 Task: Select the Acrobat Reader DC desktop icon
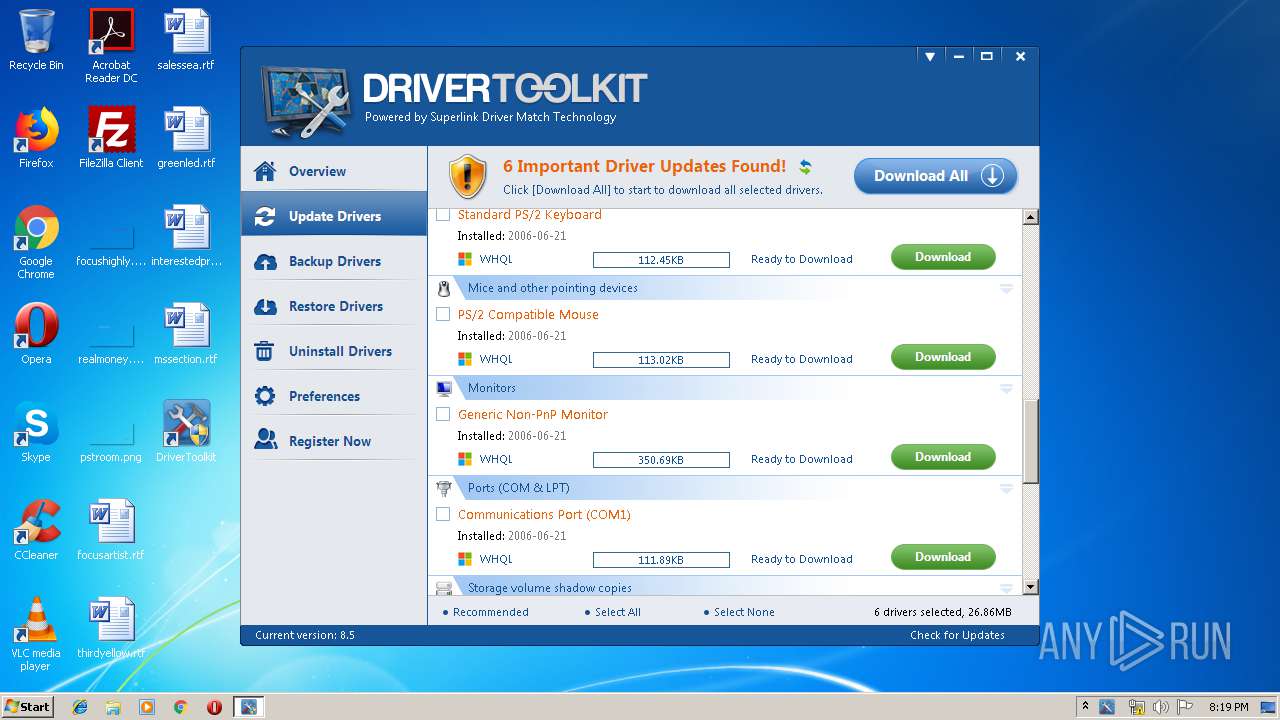coord(111,46)
